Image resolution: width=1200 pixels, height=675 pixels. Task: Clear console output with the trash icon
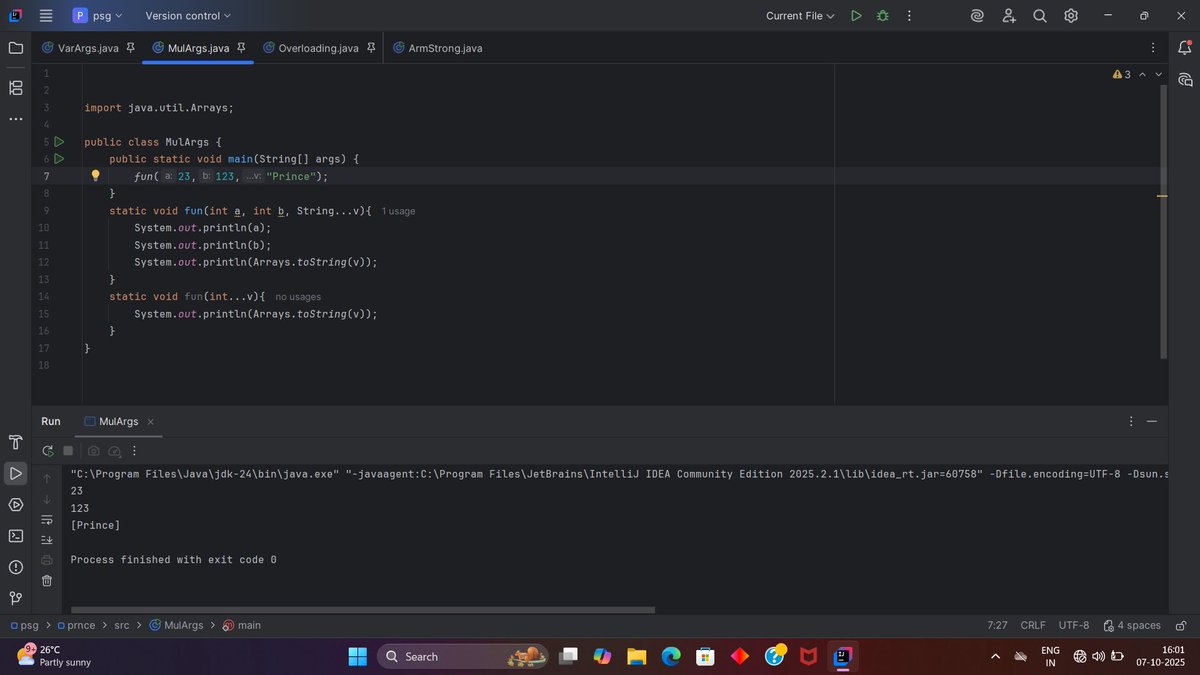click(x=47, y=581)
